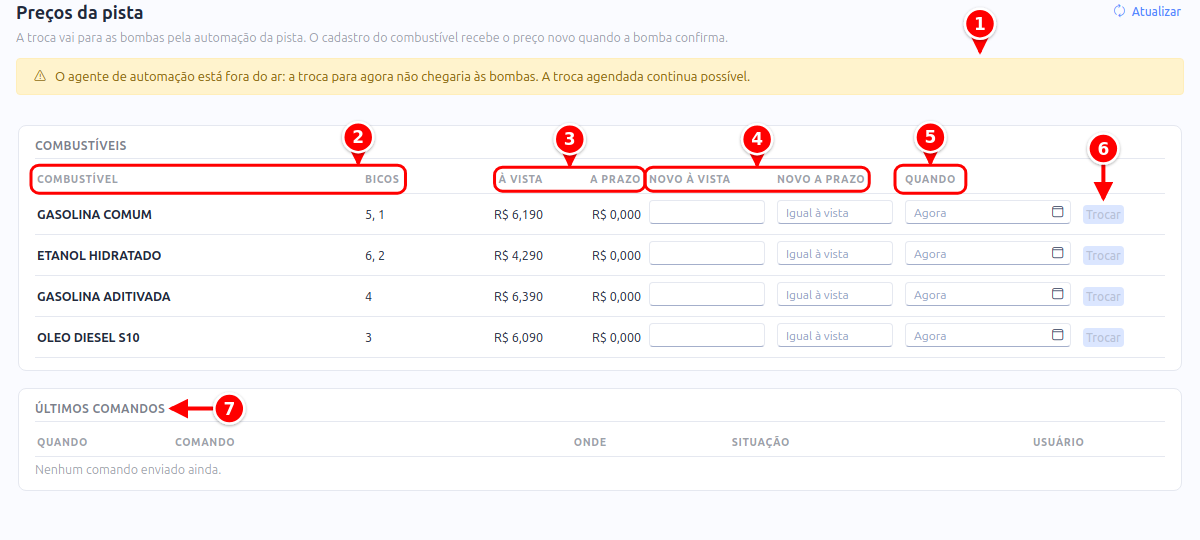Click new à vista price field for GASOLINA ADITIVADA

pos(707,294)
